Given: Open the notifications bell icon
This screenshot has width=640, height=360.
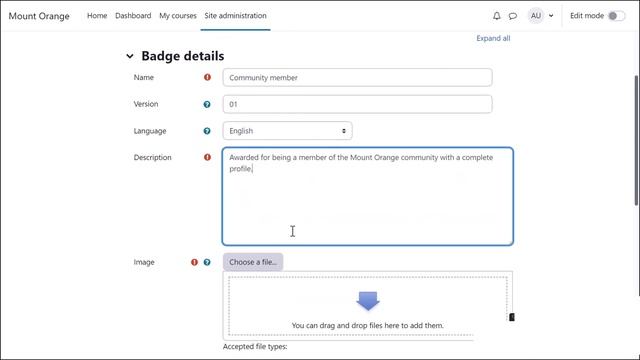Looking at the screenshot, I should 496,16.
